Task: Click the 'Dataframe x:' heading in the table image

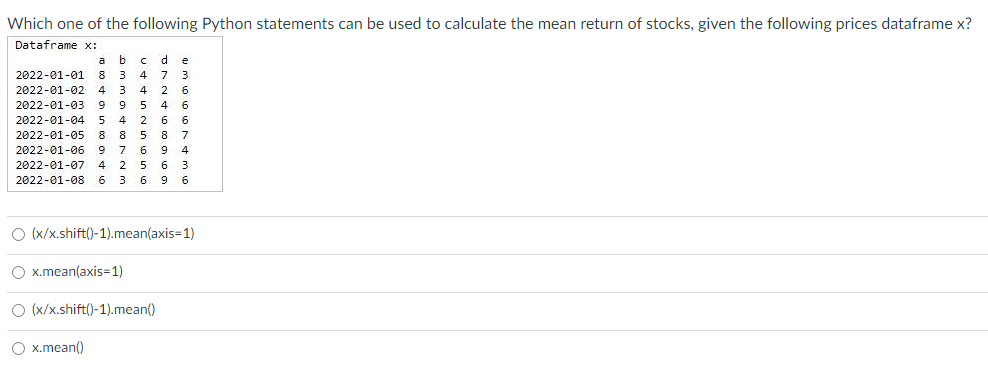Action: click(x=56, y=45)
